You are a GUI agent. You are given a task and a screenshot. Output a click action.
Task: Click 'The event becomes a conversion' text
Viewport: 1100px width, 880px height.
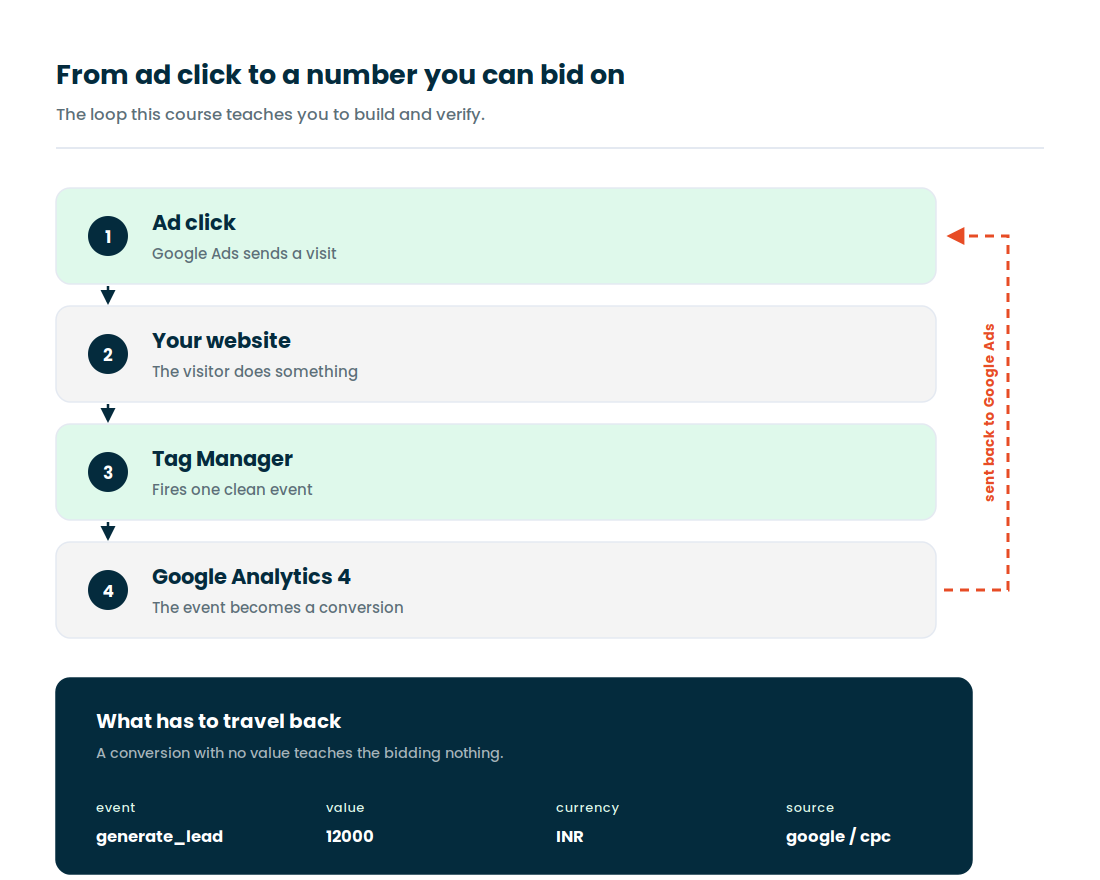click(278, 607)
